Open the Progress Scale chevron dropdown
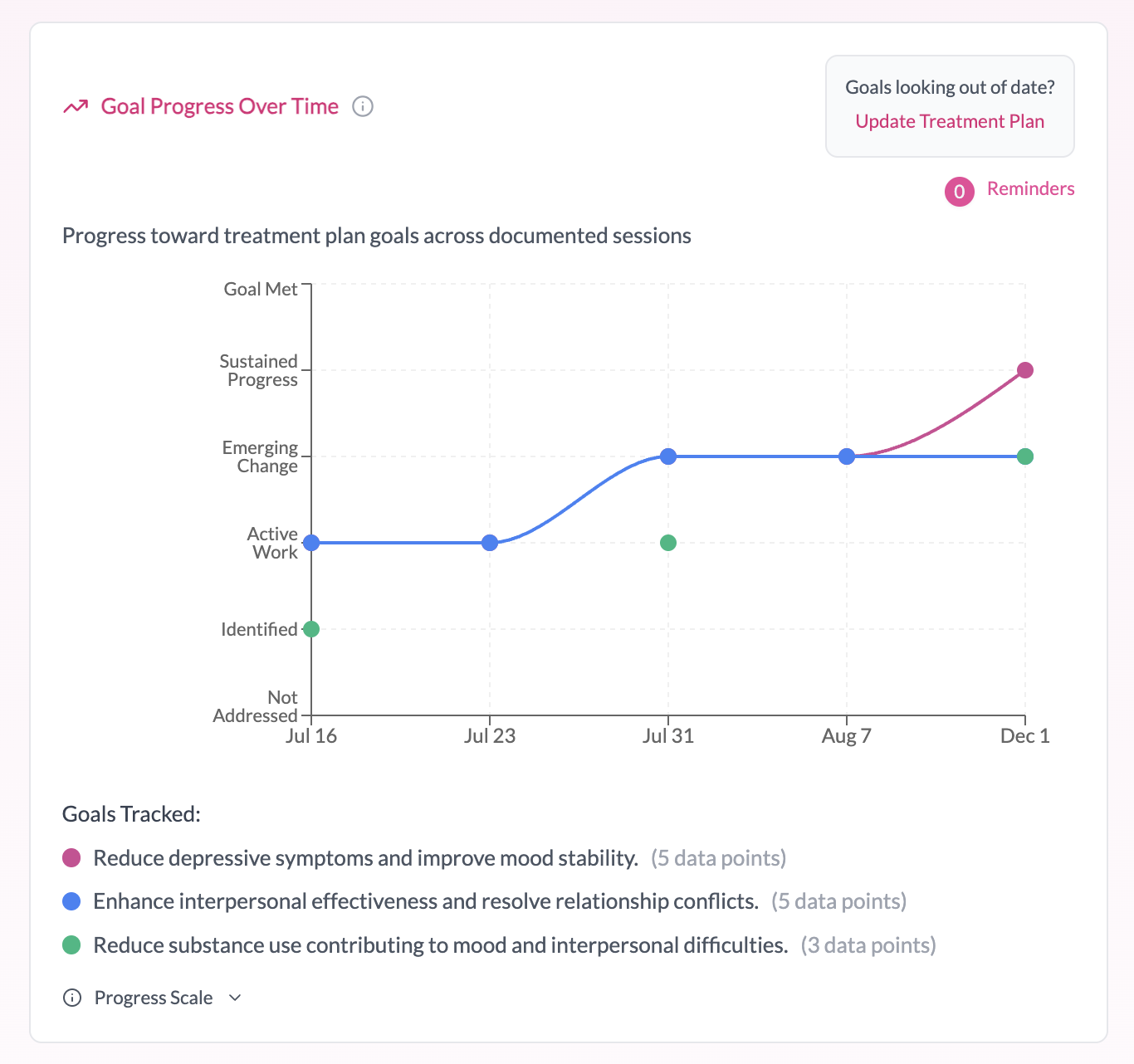Screen dimensions: 1134x1064 coord(234,998)
